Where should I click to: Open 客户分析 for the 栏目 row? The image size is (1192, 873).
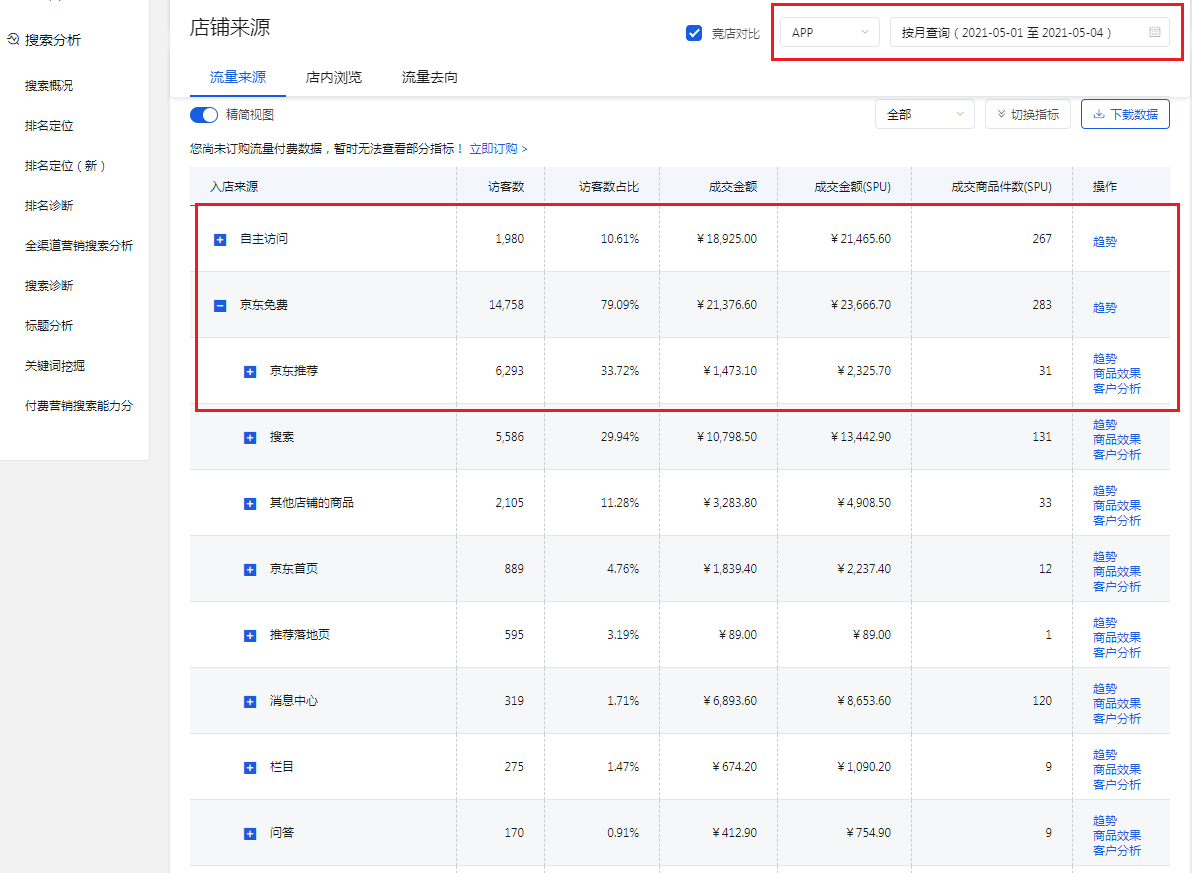tap(1117, 785)
